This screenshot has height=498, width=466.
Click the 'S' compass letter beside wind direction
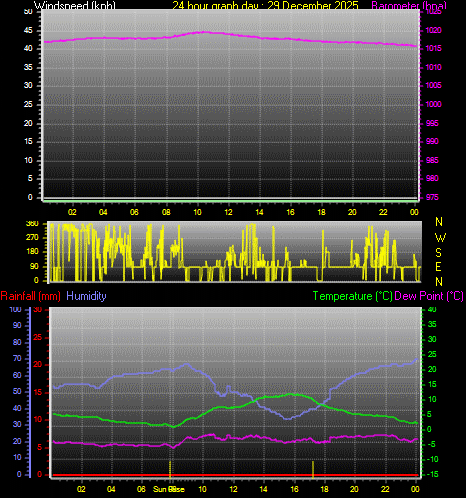(439, 253)
